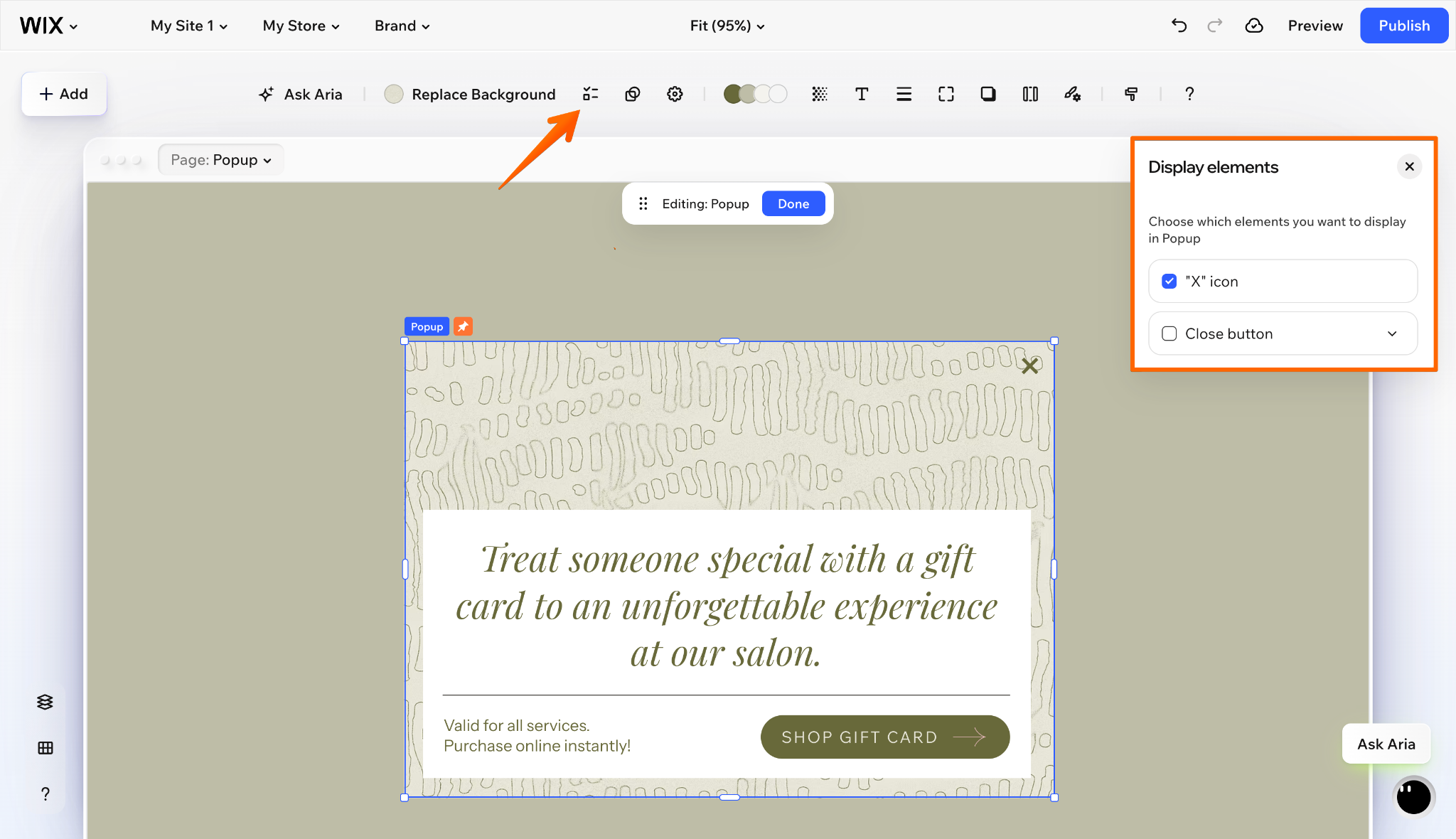Check the Close button checkbox

pyautogui.click(x=1169, y=333)
